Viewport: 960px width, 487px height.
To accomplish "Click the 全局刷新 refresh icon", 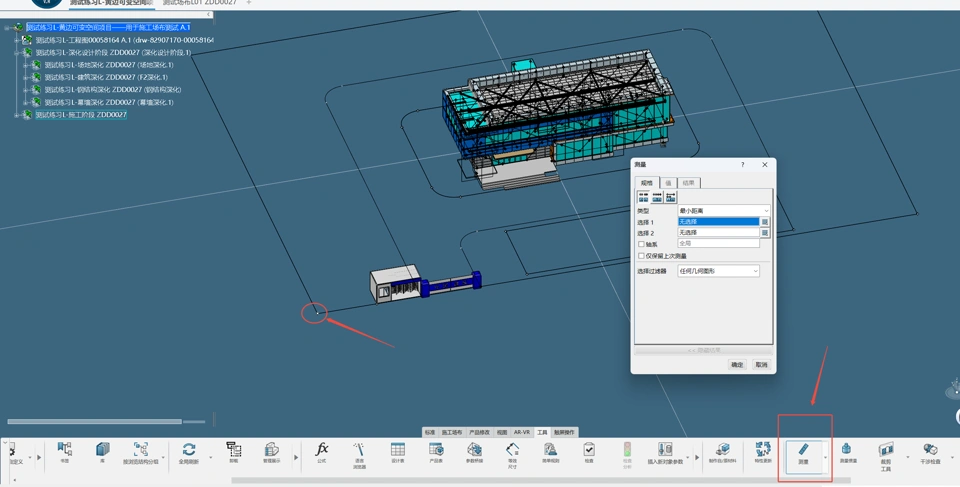I will click(188, 451).
